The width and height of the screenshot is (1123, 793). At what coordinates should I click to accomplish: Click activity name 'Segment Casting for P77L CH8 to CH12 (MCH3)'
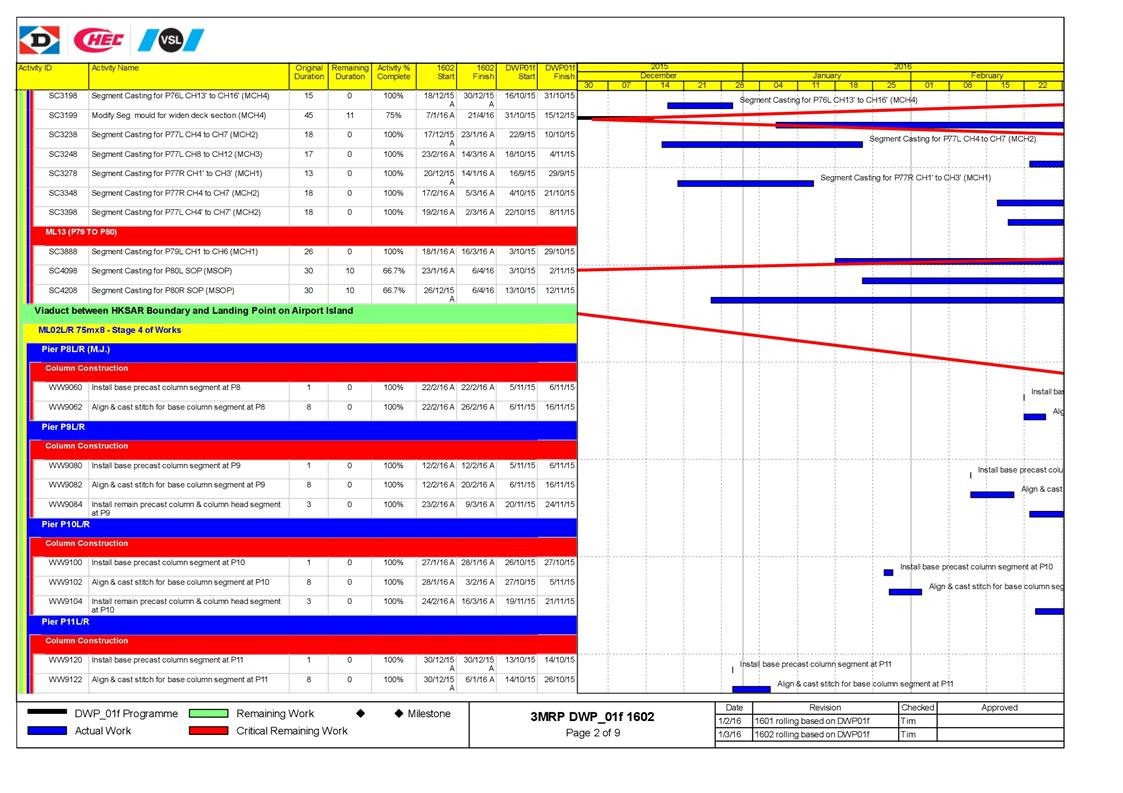click(177, 155)
